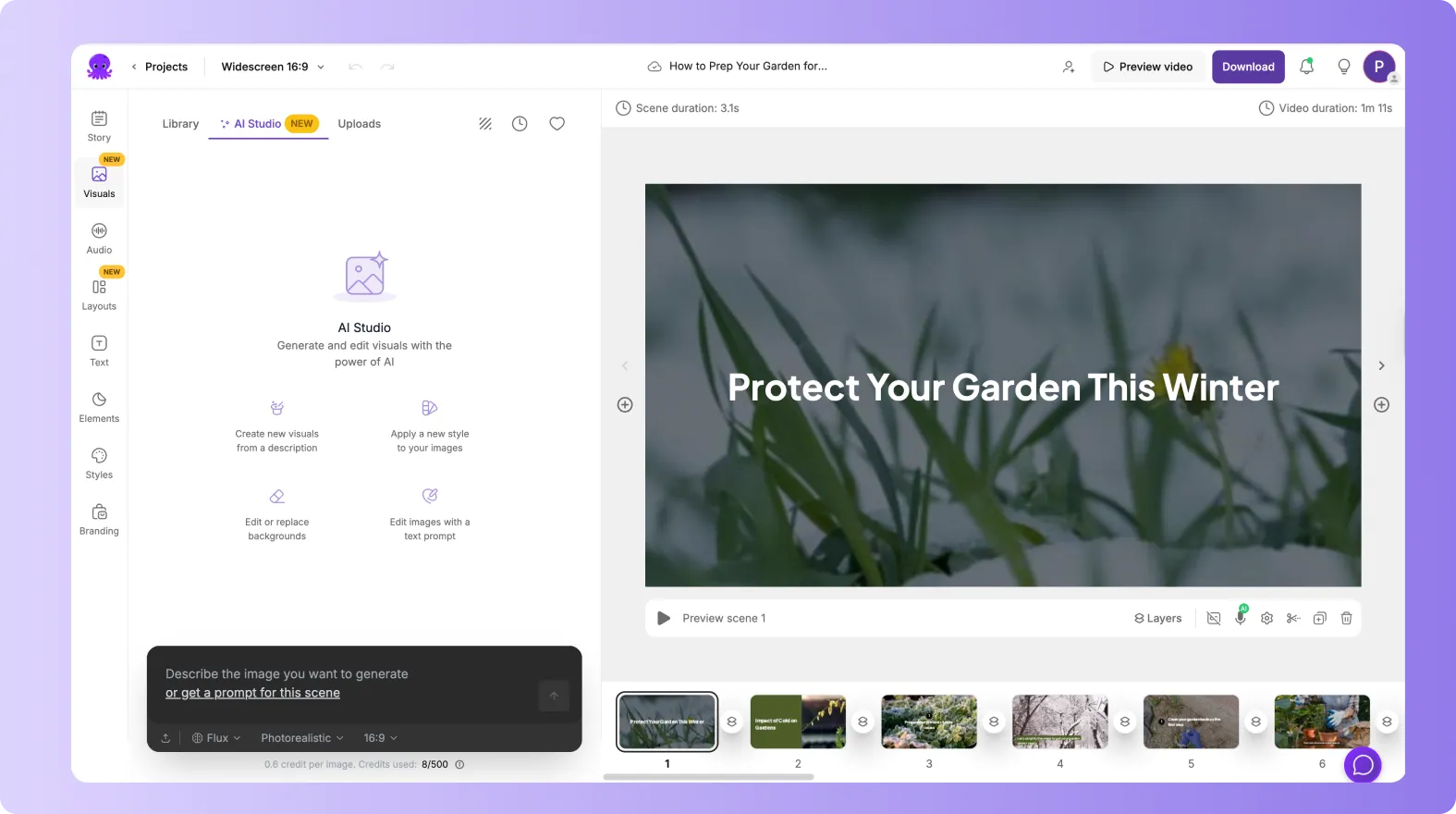Duplicate the scene using copy icon
This screenshot has height=814, width=1456.
[x=1319, y=618]
